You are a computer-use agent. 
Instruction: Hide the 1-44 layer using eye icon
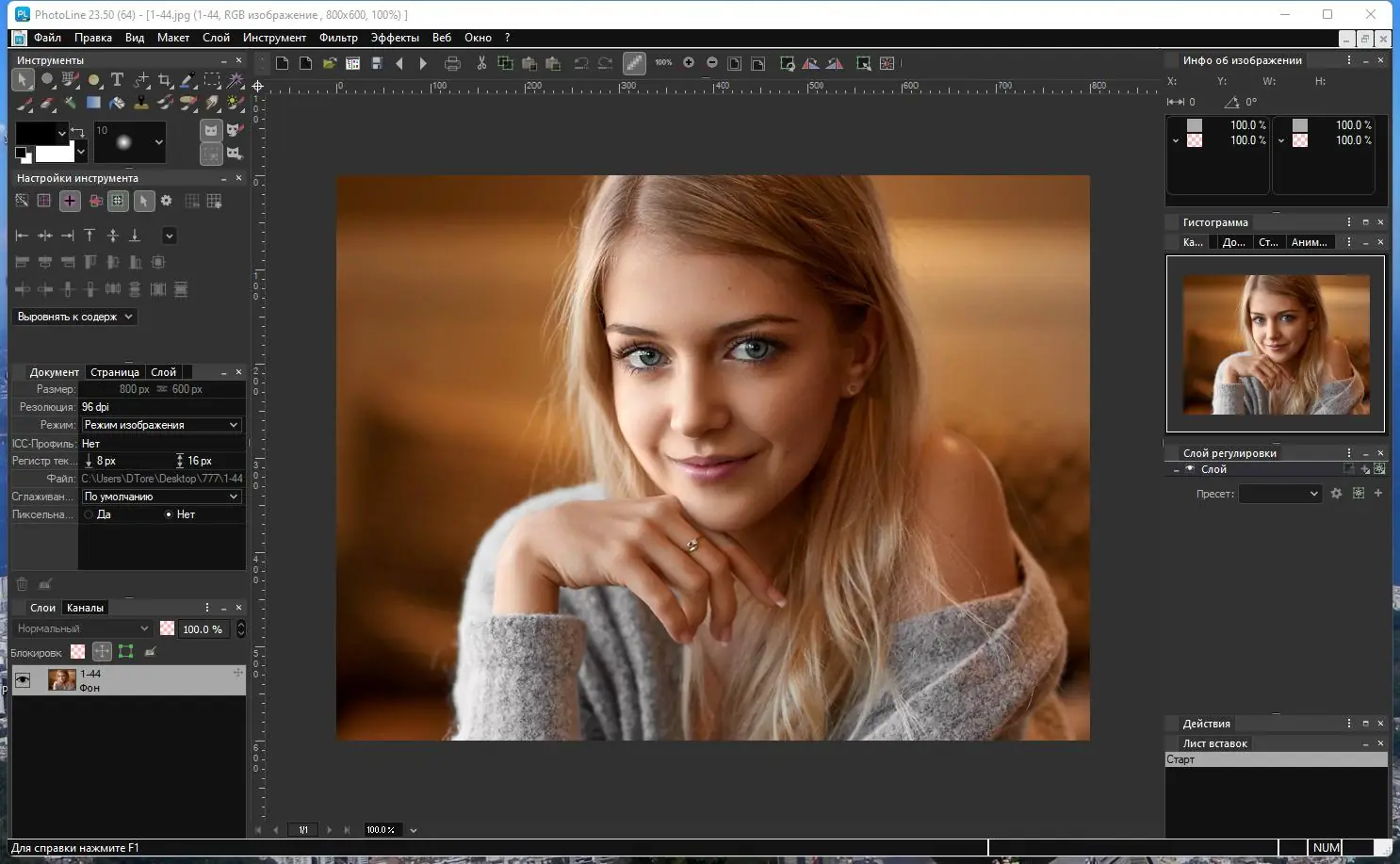[x=23, y=679]
